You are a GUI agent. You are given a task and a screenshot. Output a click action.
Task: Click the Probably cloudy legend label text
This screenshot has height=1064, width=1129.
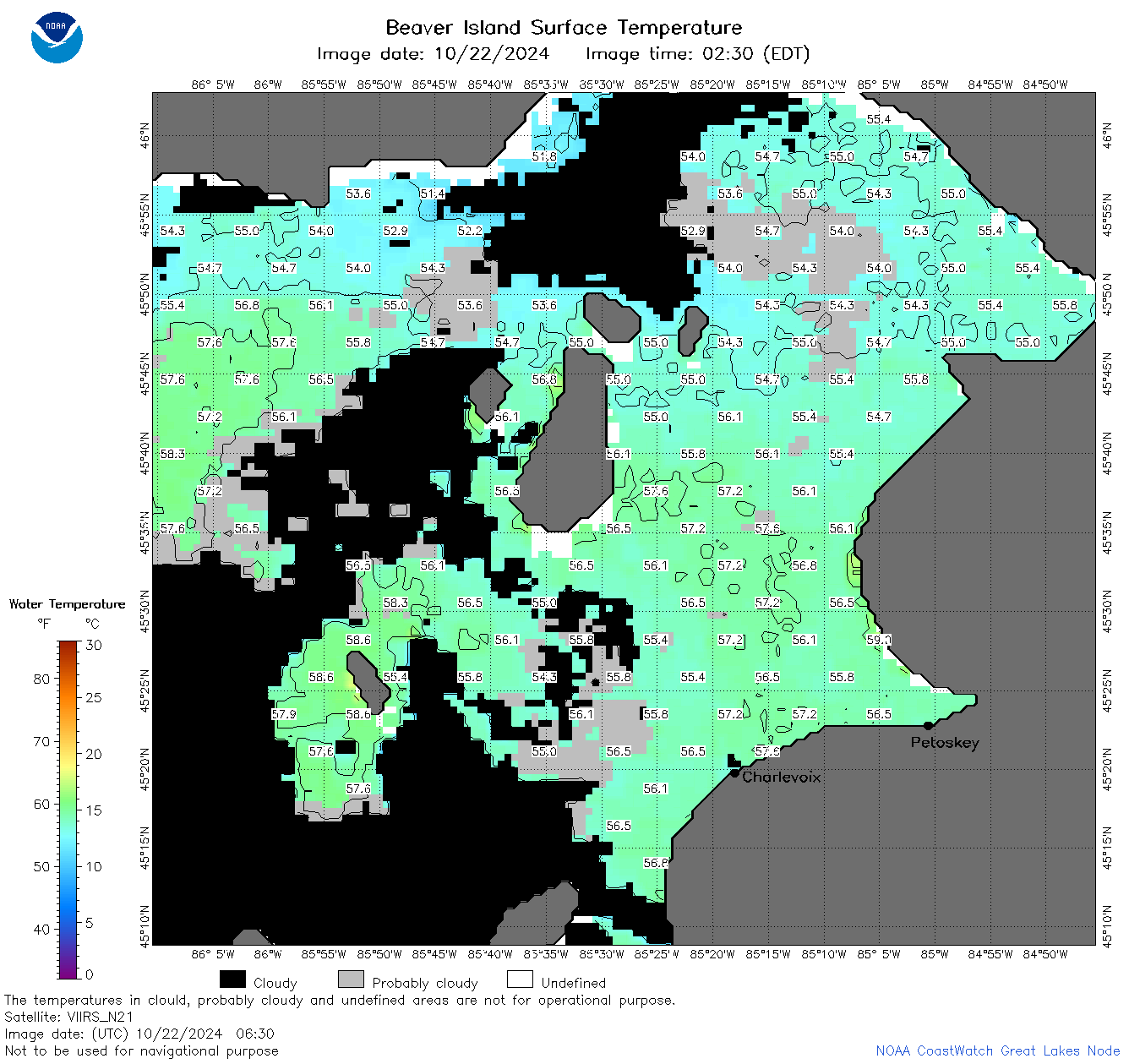(x=425, y=983)
